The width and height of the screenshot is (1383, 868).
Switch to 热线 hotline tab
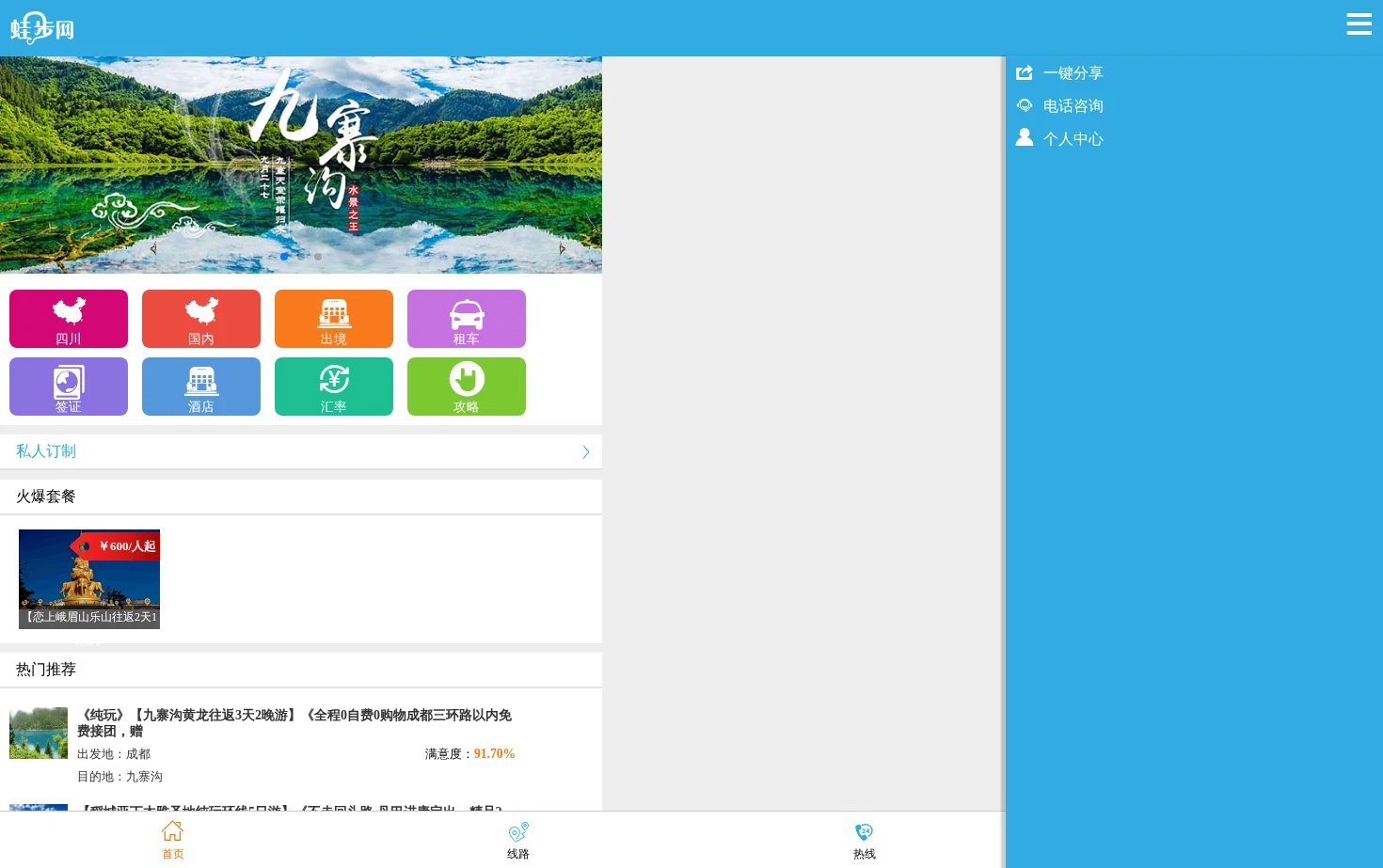[x=865, y=840]
